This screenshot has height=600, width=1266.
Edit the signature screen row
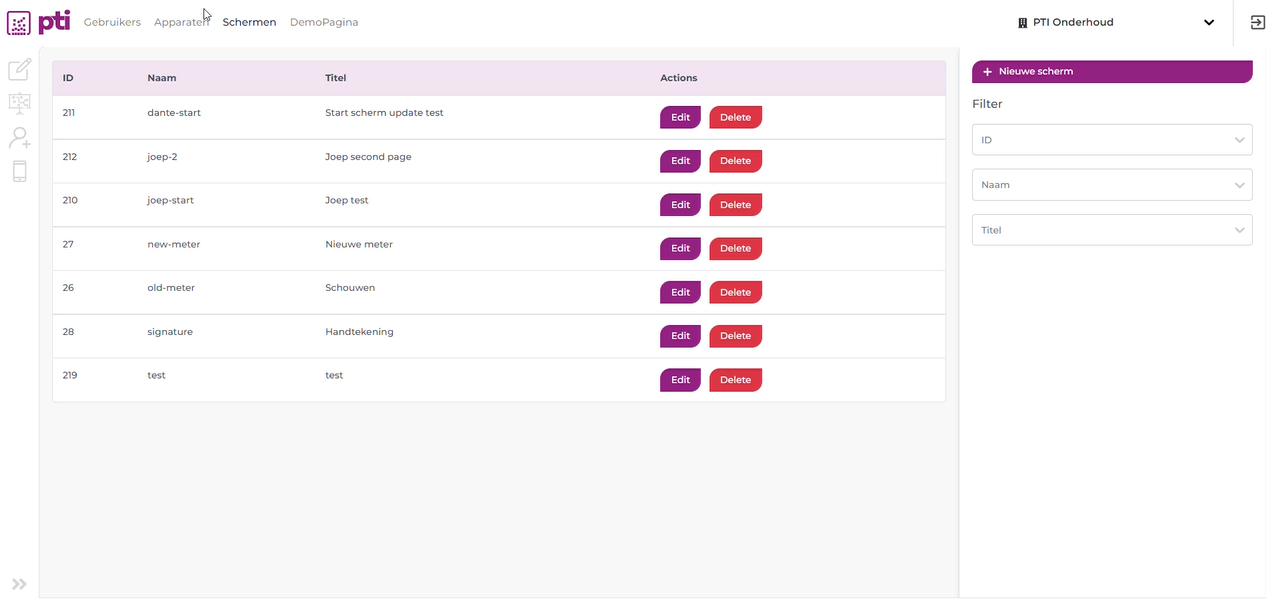[x=680, y=336]
